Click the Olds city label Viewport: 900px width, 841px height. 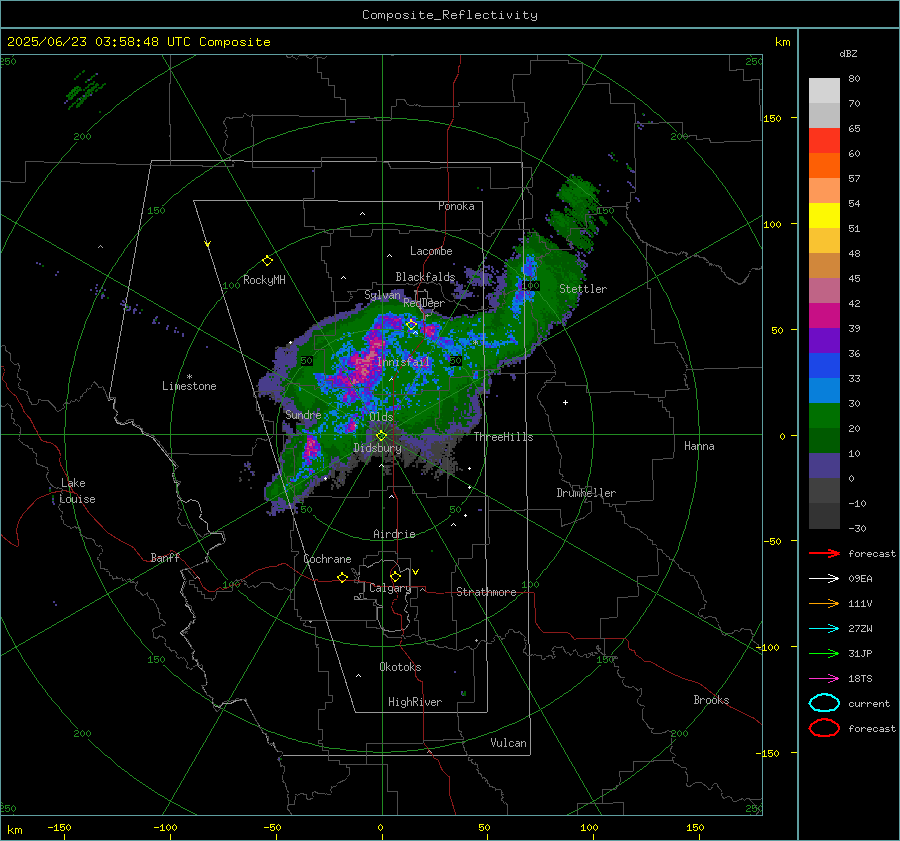381,417
